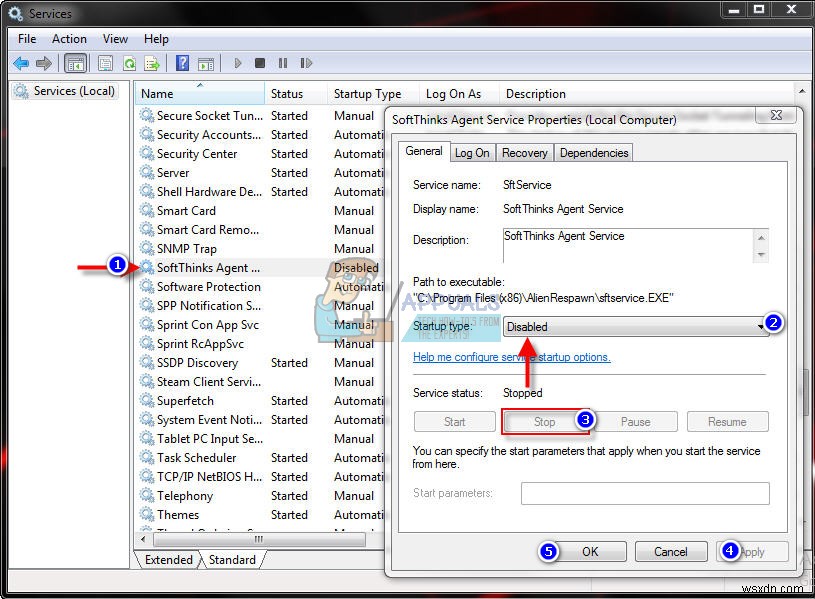The image size is (815, 599).
Task: Click the Task Scheduler service gear icon
Action: (x=147, y=457)
